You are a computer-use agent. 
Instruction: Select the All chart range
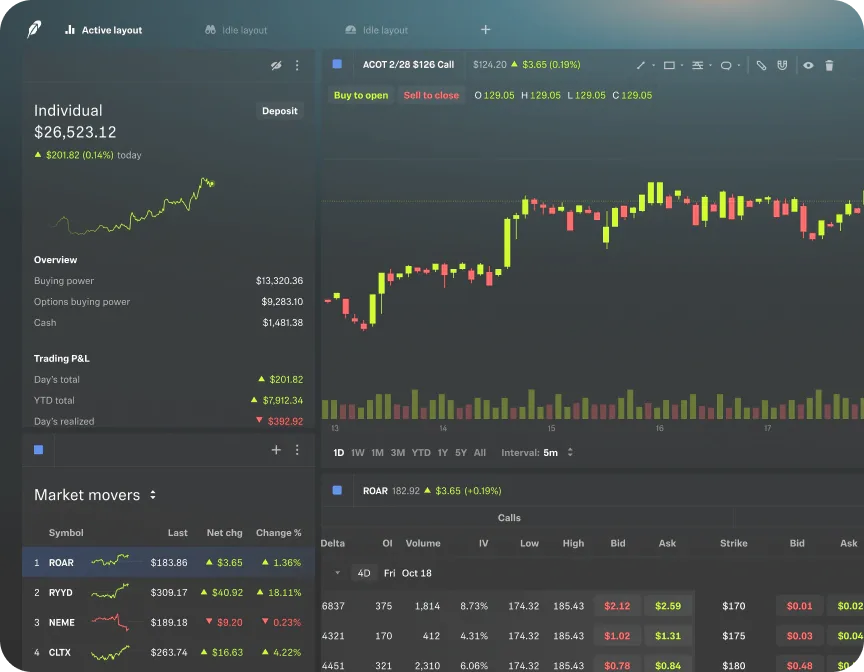pyautogui.click(x=480, y=452)
